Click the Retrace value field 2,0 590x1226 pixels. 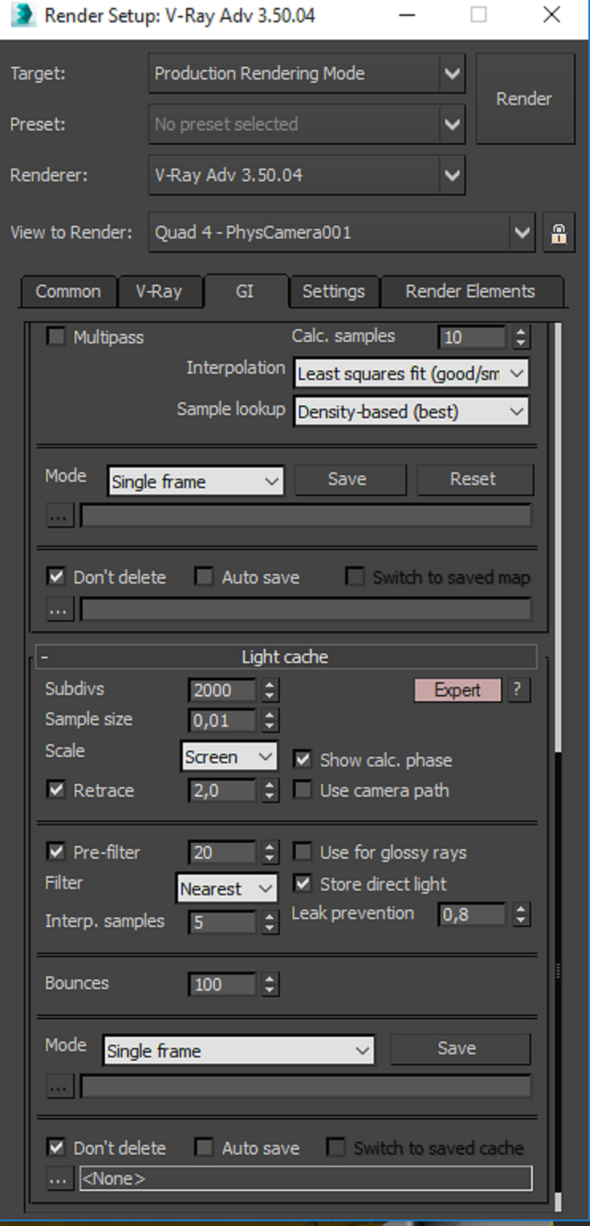[224, 791]
